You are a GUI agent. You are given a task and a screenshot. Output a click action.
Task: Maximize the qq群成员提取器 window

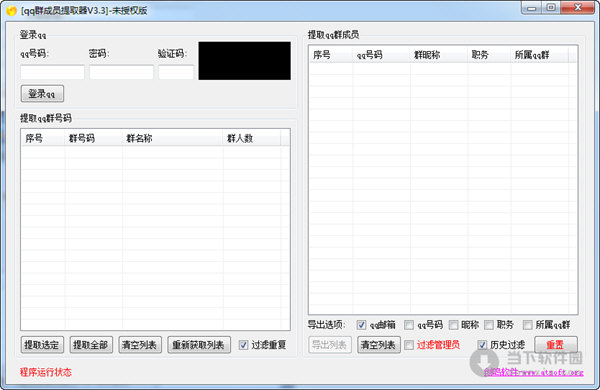coord(551,8)
